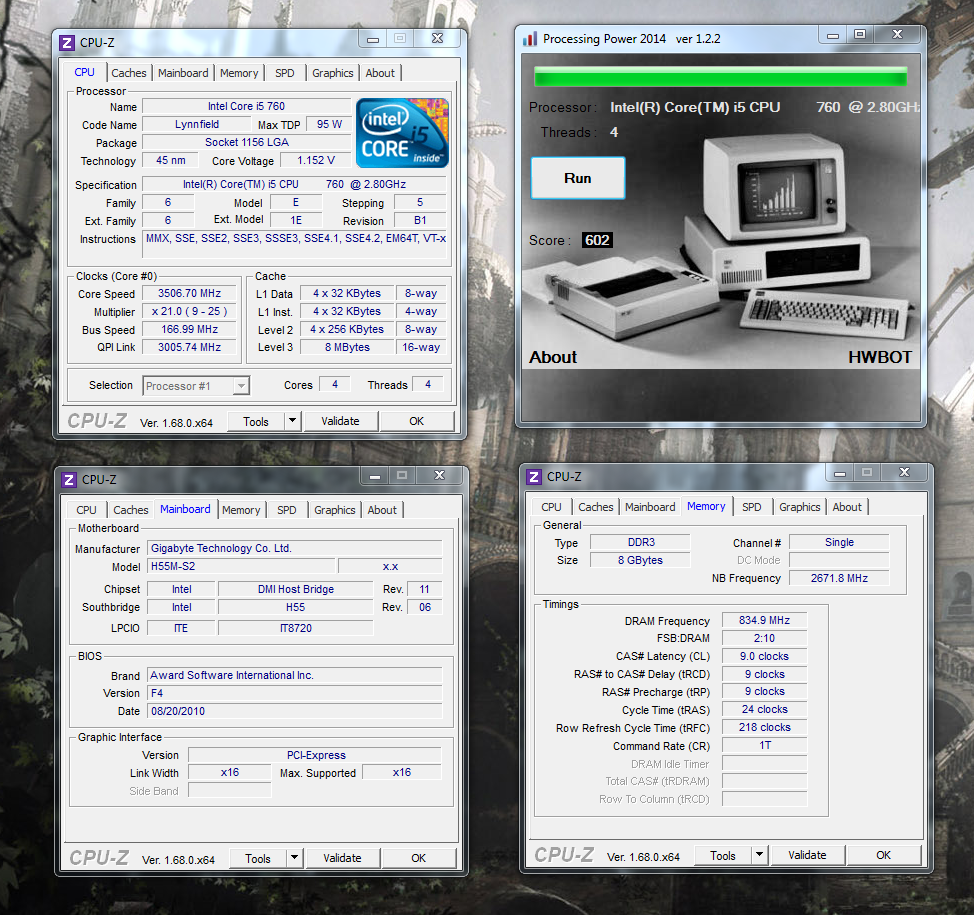The image size is (974, 915).
Task: Click memory Size value 8 GBytes
Action: tap(640, 560)
